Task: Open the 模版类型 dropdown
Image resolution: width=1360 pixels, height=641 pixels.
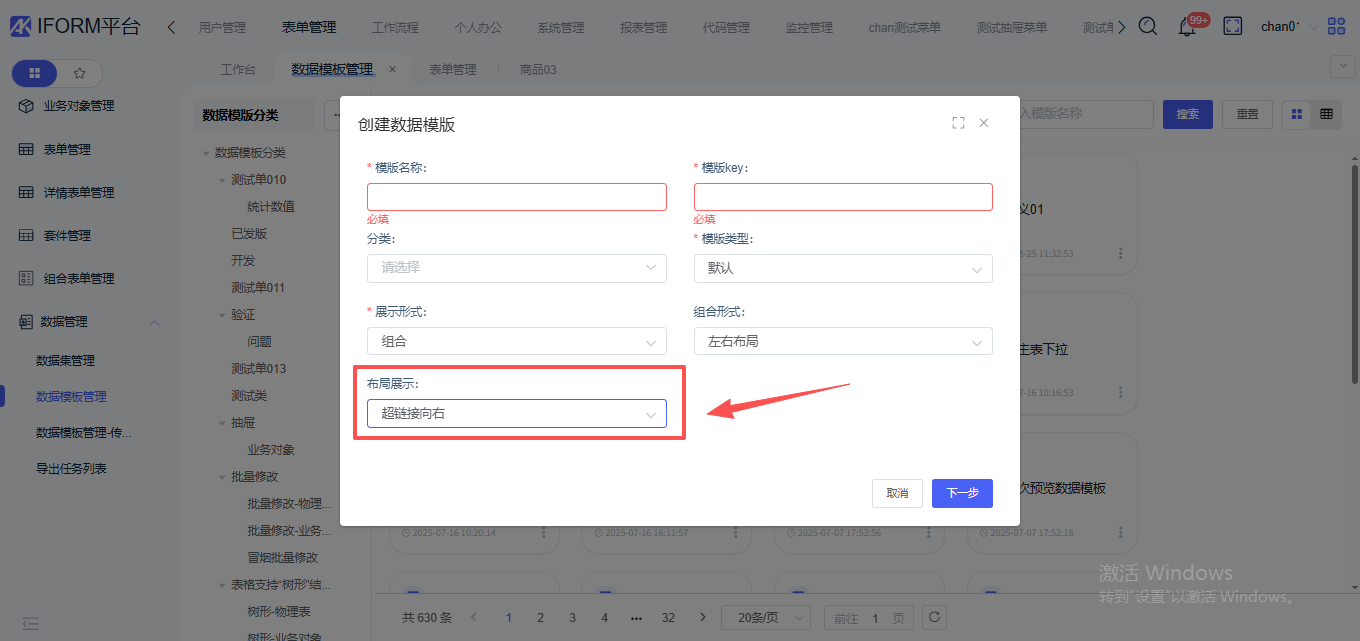Action: coord(842,268)
